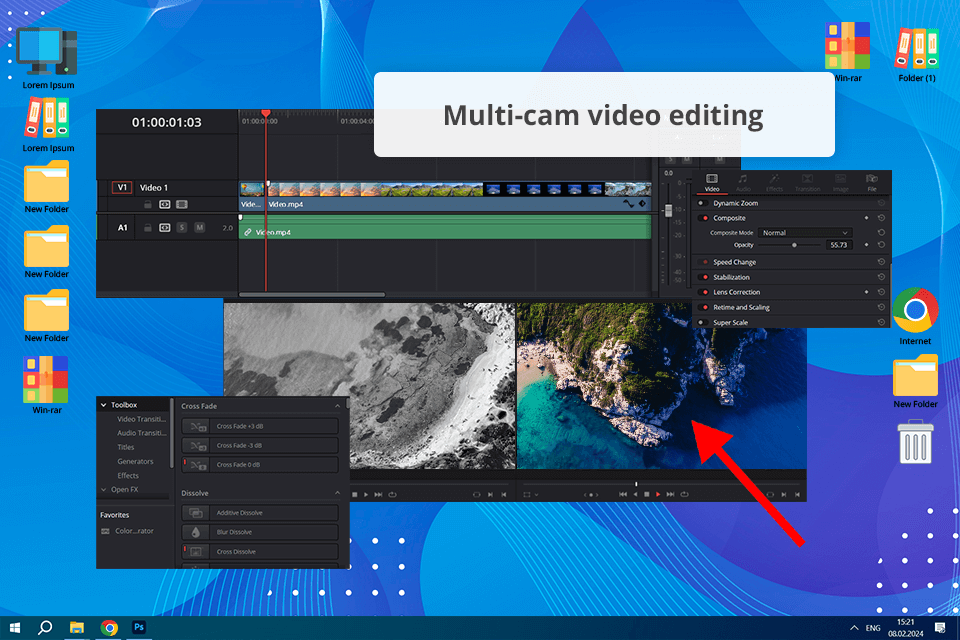Select Blur Dissolve transition
960x640 pixels.
pos(260,532)
